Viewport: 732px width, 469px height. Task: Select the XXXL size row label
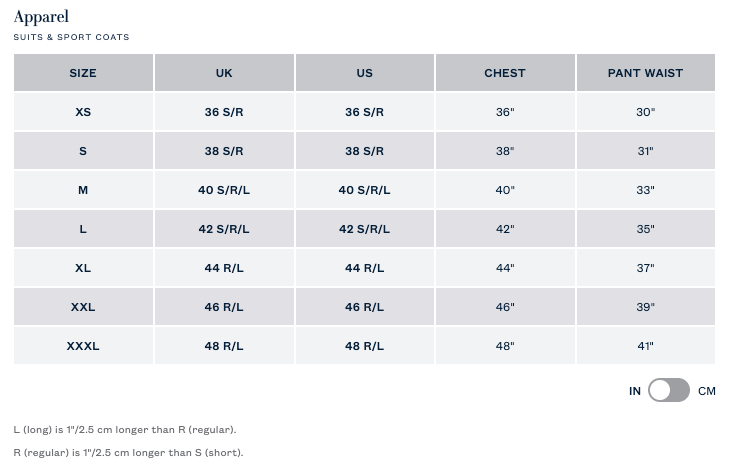(x=83, y=346)
